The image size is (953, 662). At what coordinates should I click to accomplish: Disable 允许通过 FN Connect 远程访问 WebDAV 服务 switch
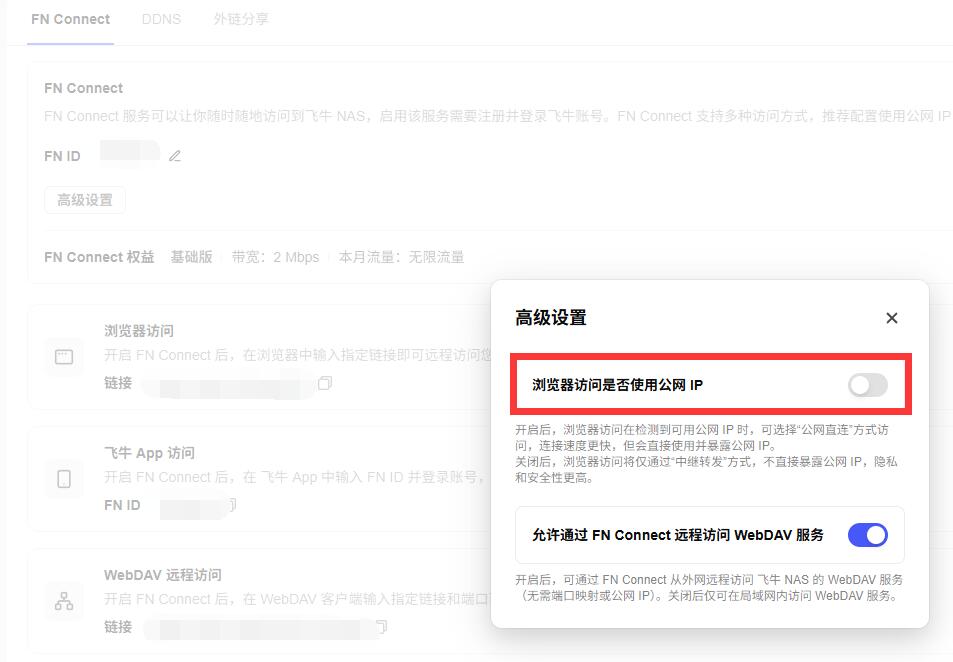867,535
